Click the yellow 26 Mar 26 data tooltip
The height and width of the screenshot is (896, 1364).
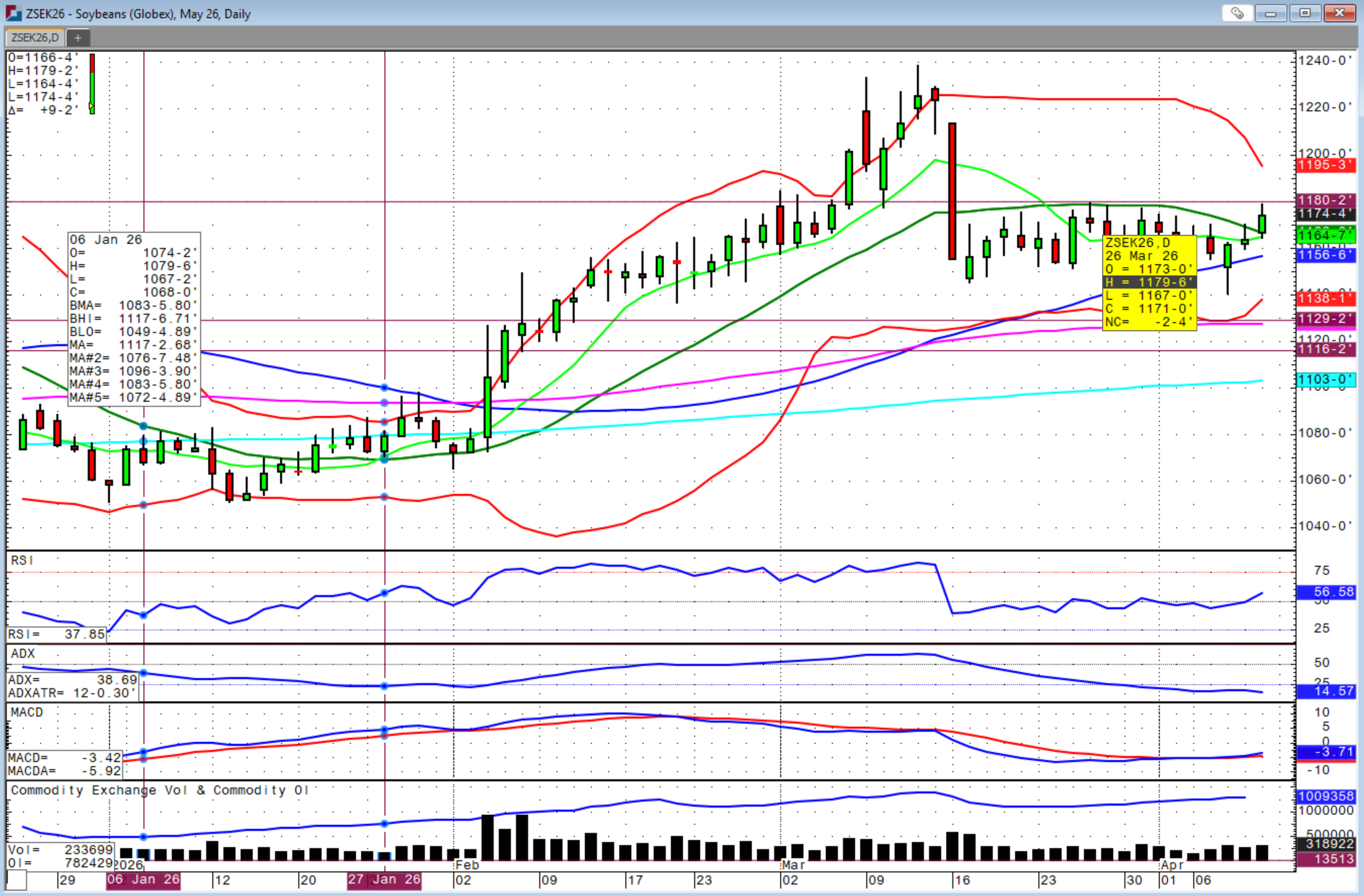tap(1149, 282)
